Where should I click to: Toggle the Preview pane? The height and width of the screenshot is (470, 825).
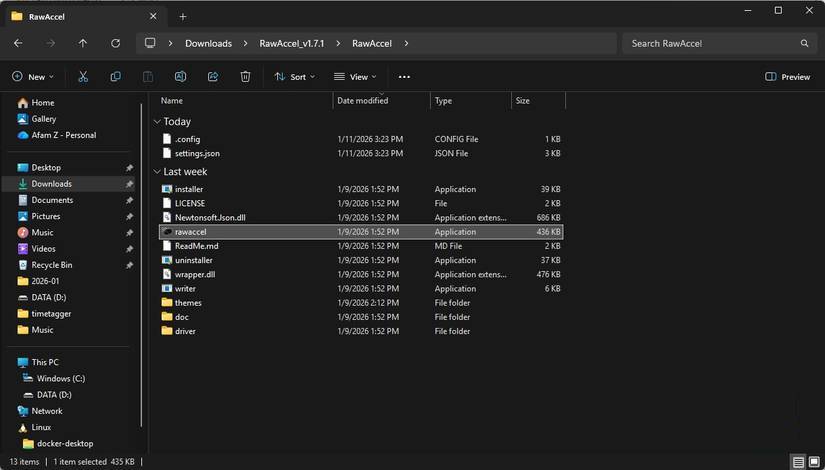(787, 77)
